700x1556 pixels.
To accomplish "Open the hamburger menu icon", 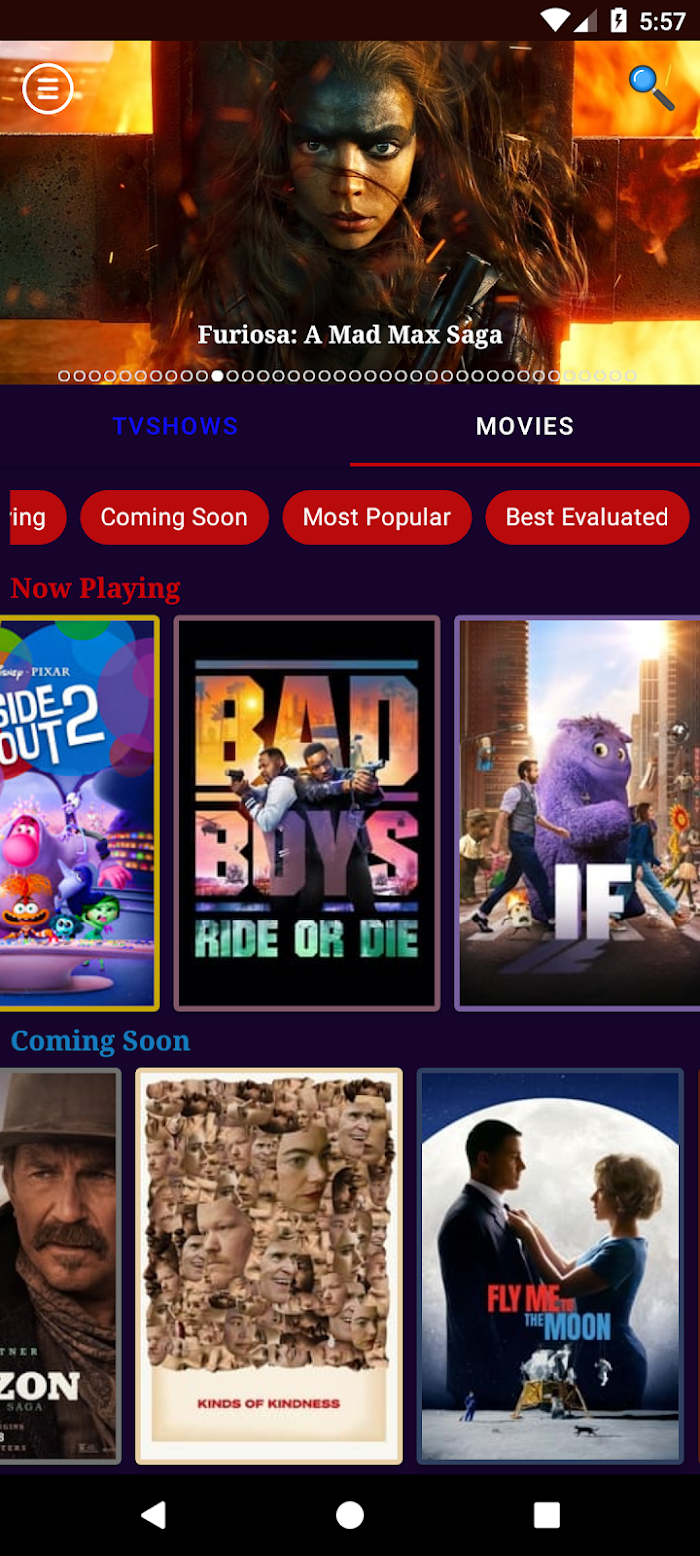I will (x=48, y=89).
